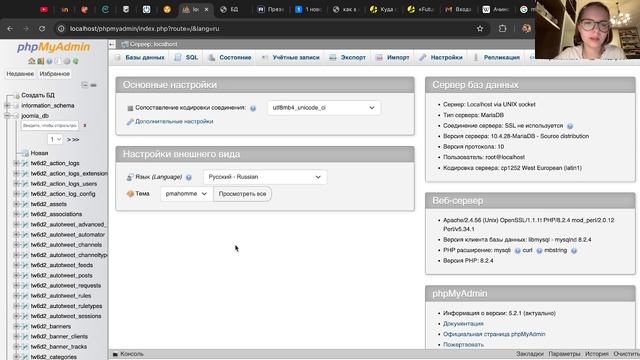Click История in console bar

coord(596,354)
